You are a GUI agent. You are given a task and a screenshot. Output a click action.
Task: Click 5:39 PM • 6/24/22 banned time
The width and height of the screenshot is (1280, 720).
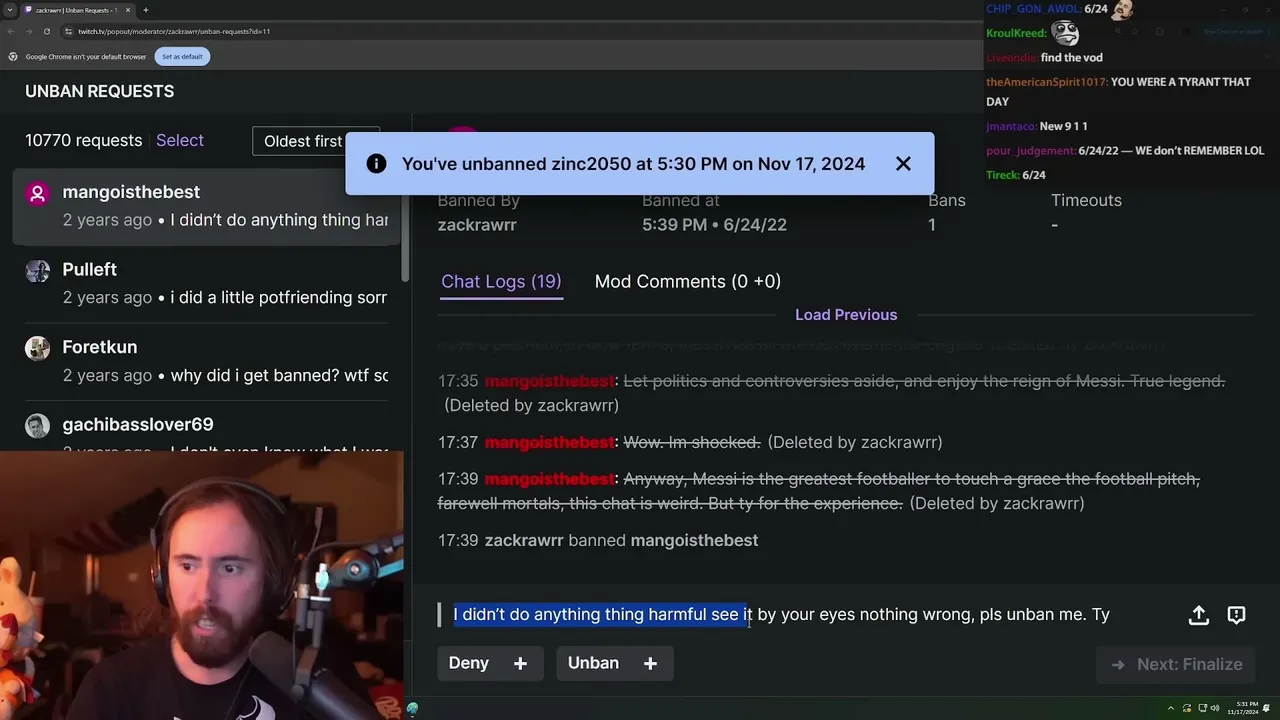pyautogui.click(x=714, y=225)
